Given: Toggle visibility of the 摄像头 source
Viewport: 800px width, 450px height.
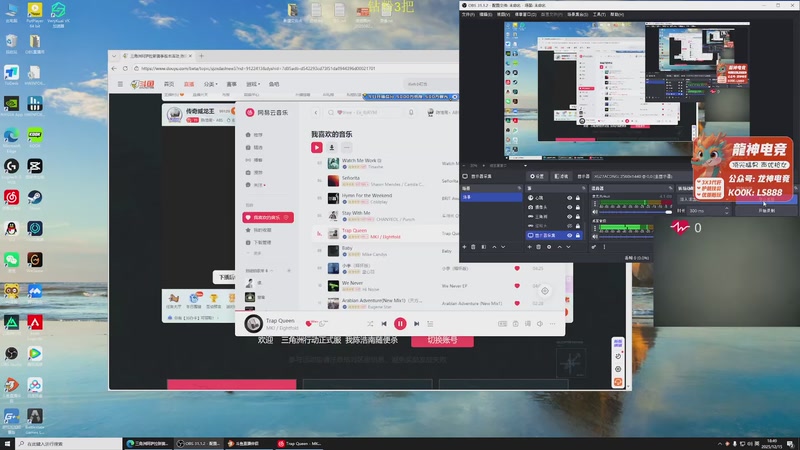Looking at the screenshot, I should point(569,207).
